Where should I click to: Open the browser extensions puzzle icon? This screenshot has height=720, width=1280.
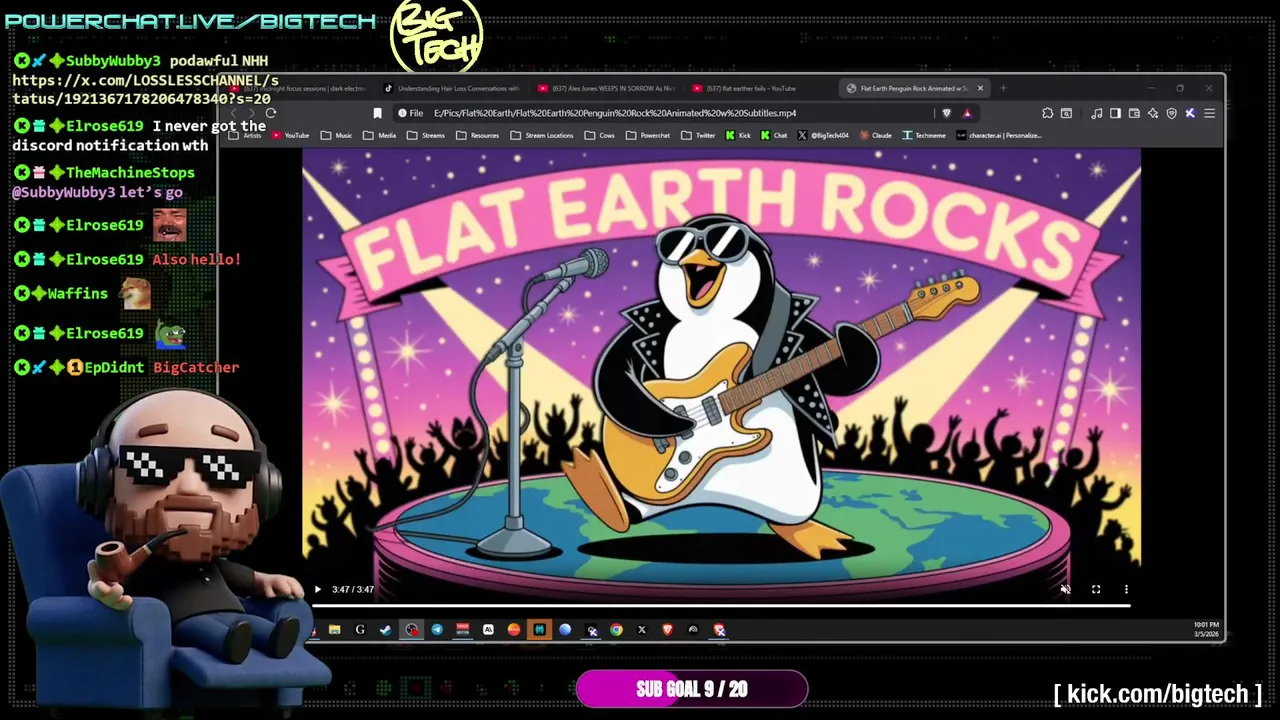pyautogui.click(x=1047, y=113)
